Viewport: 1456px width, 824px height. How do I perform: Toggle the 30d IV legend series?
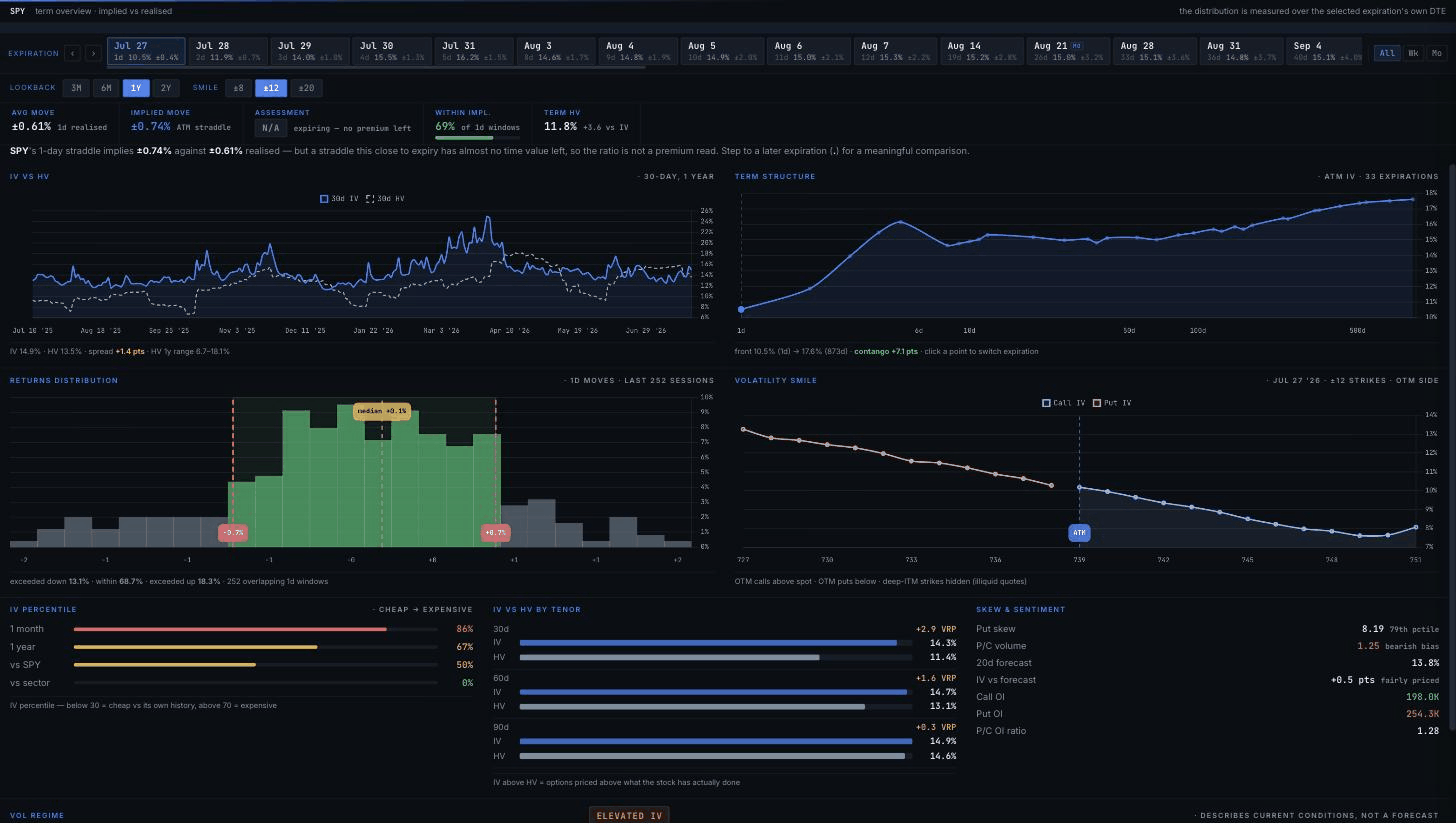click(339, 199)
